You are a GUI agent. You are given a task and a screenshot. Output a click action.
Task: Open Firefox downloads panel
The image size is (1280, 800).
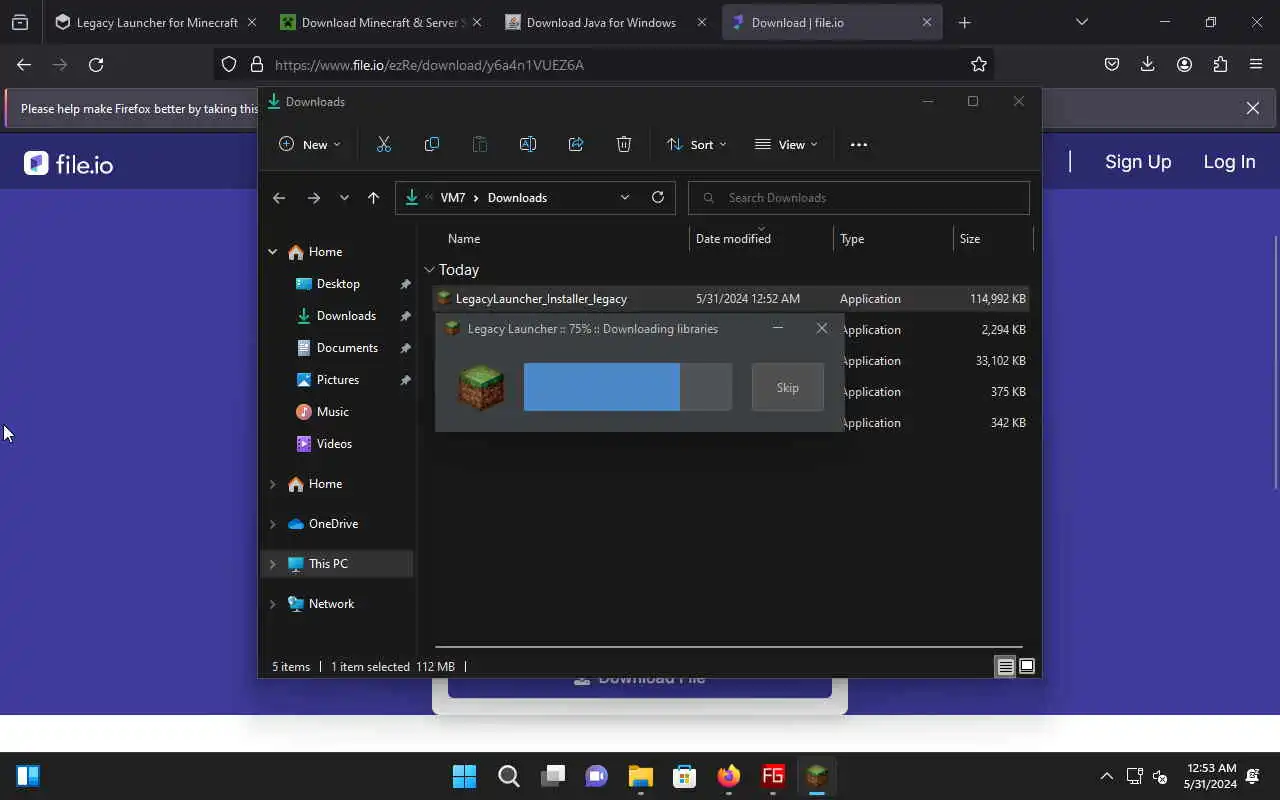1148,64
